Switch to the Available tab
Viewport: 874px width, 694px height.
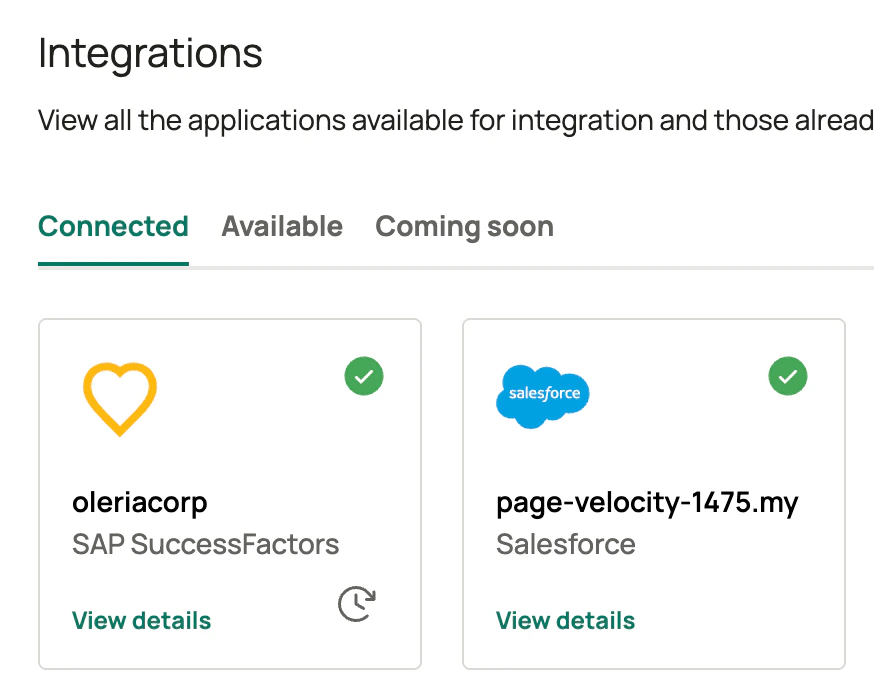[x=282, y=227]
